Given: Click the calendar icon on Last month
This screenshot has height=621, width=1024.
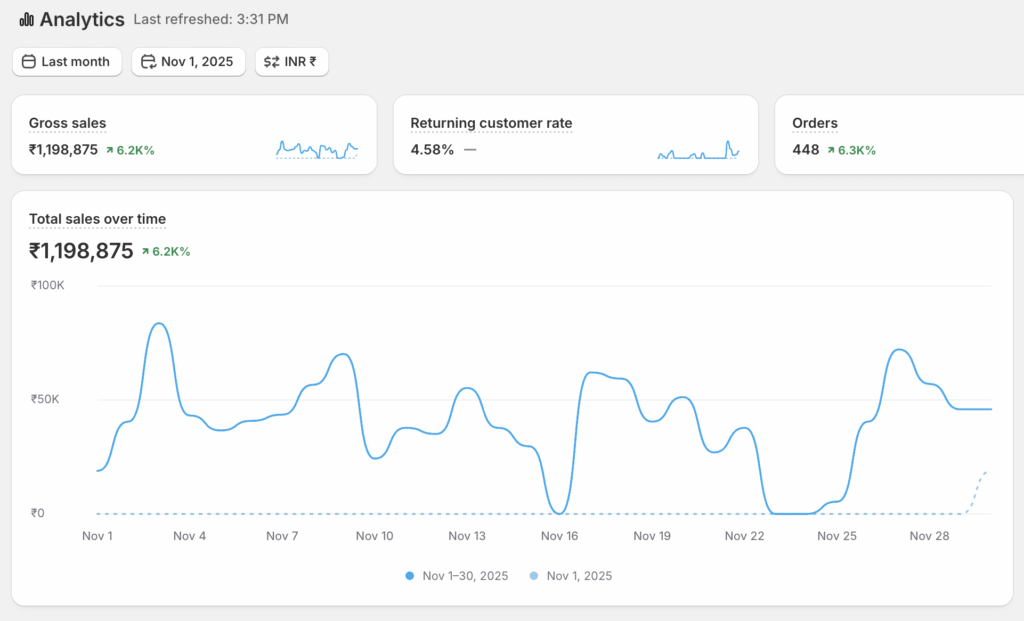Looking at the screenshot, I should 29,62.
